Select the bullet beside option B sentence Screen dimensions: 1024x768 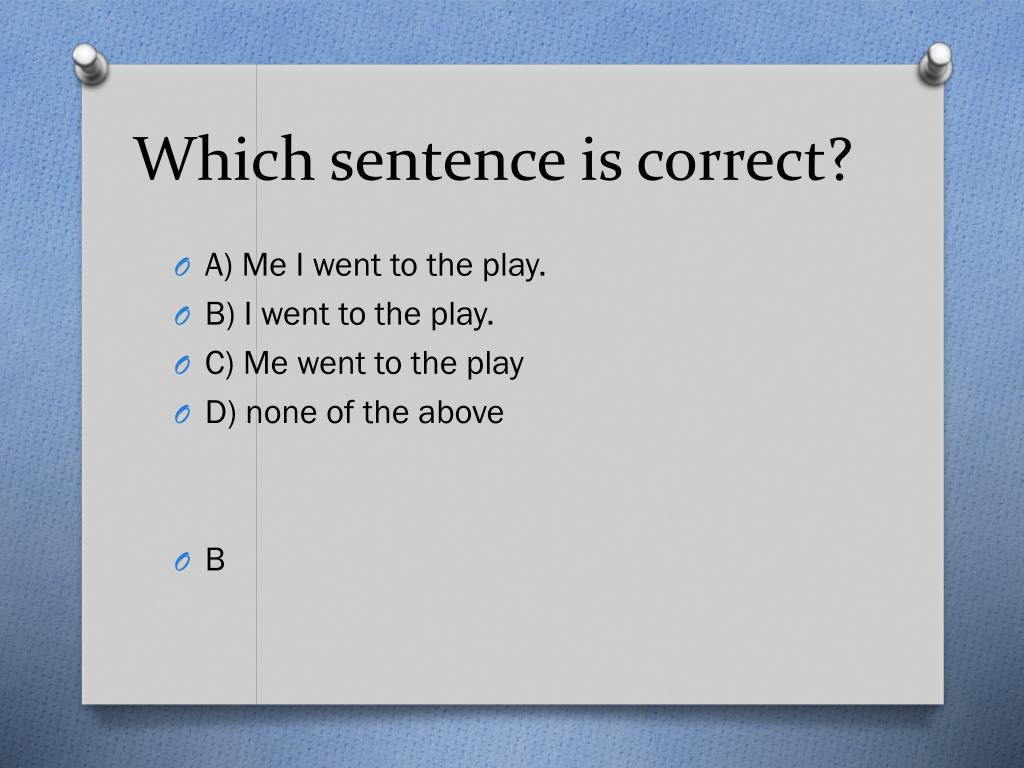(182, 316)
